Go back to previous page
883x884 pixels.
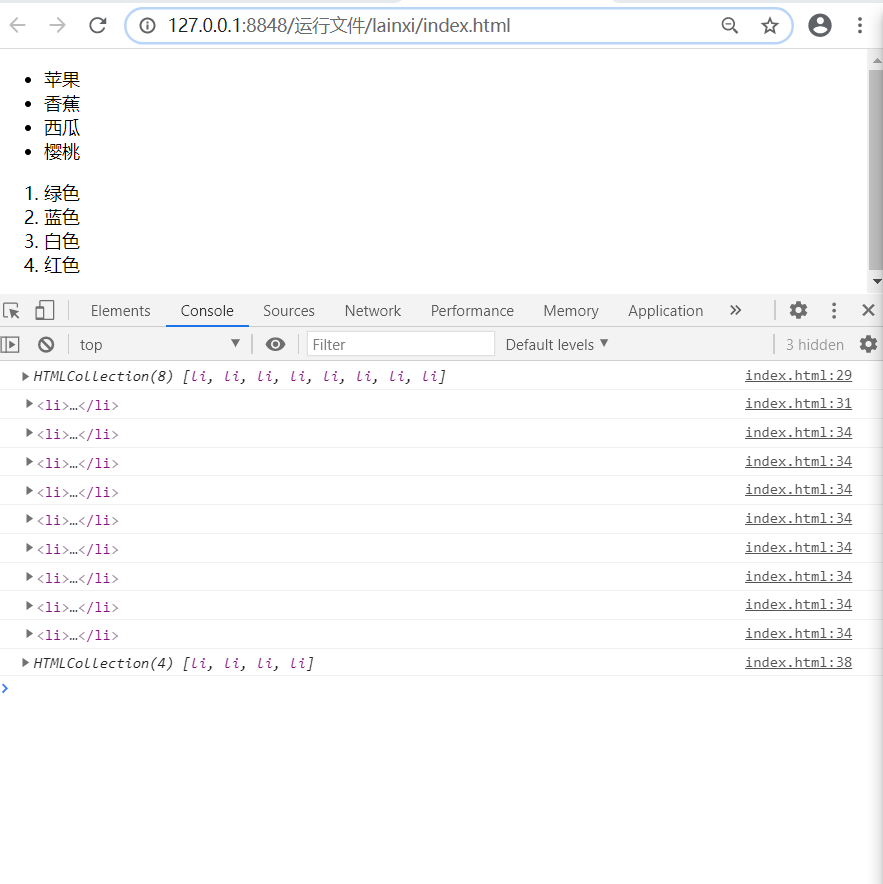tap(18, 25)
